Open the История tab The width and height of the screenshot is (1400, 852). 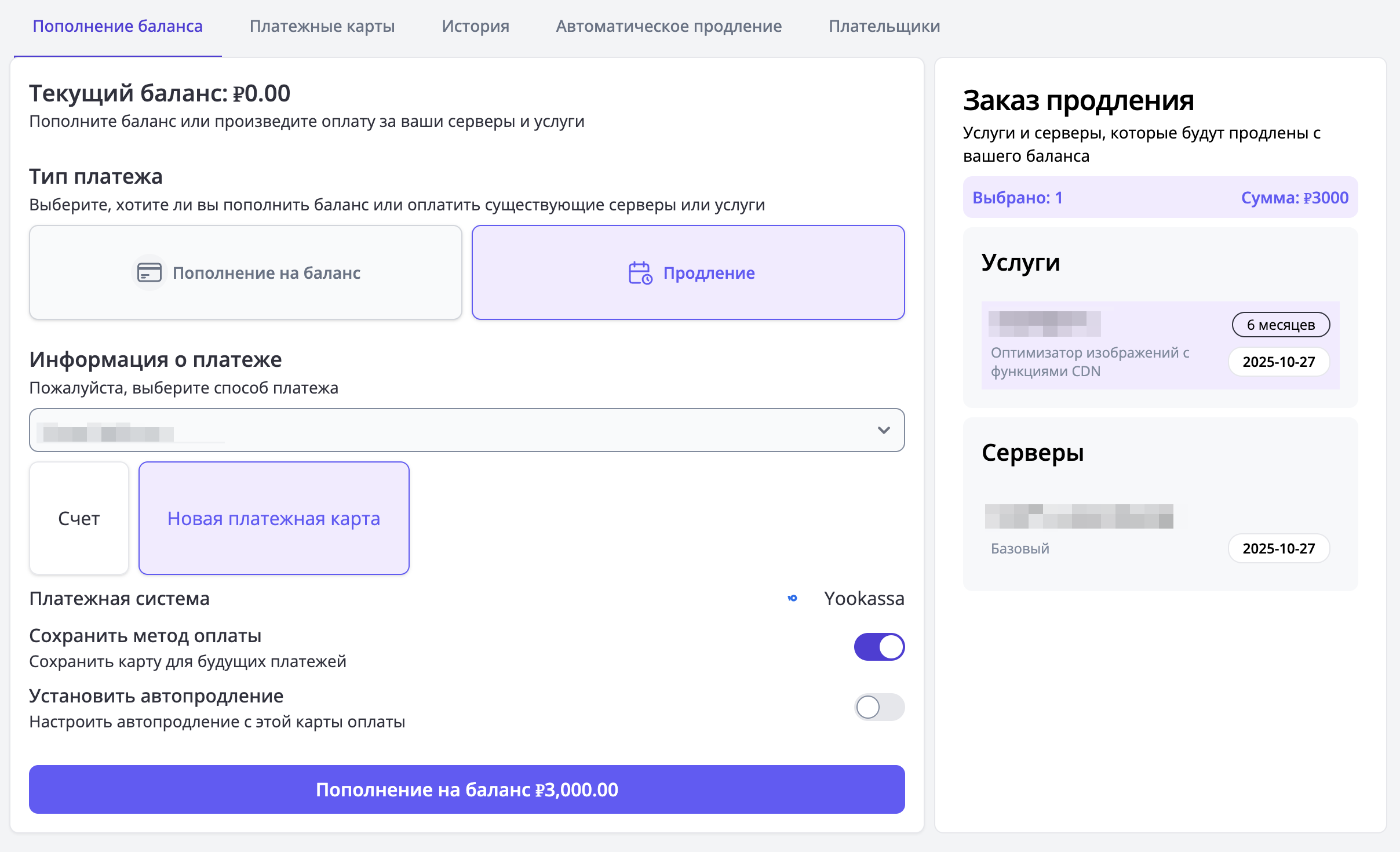(475, 26)
